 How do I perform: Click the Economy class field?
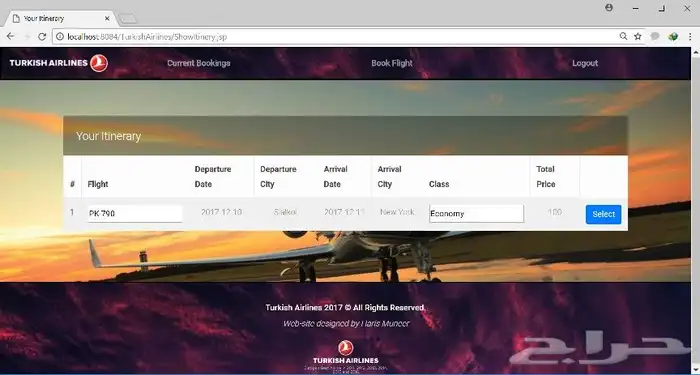pyautogui.click(x=476, y=213)
